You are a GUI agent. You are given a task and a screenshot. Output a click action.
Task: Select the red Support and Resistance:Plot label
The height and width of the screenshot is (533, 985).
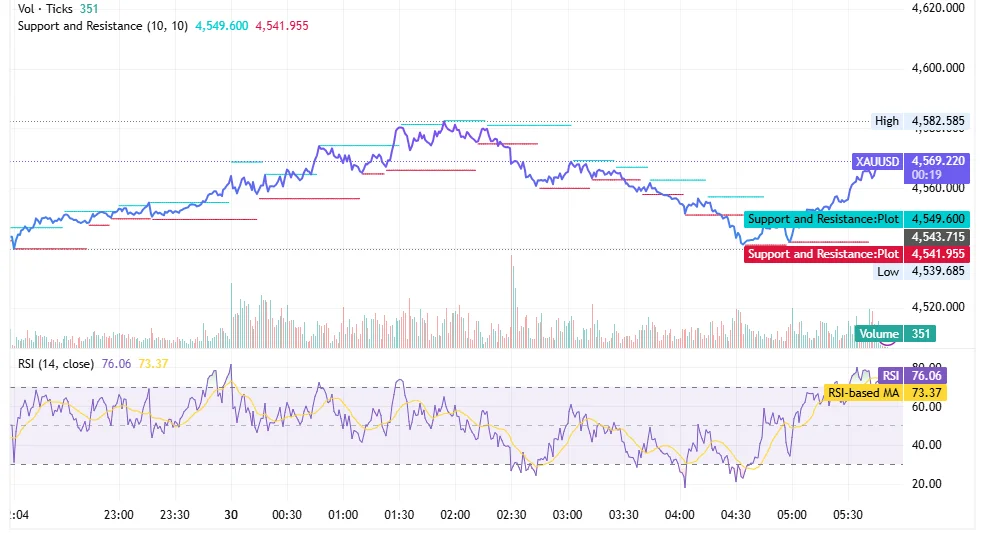click(x=823, y=254)
